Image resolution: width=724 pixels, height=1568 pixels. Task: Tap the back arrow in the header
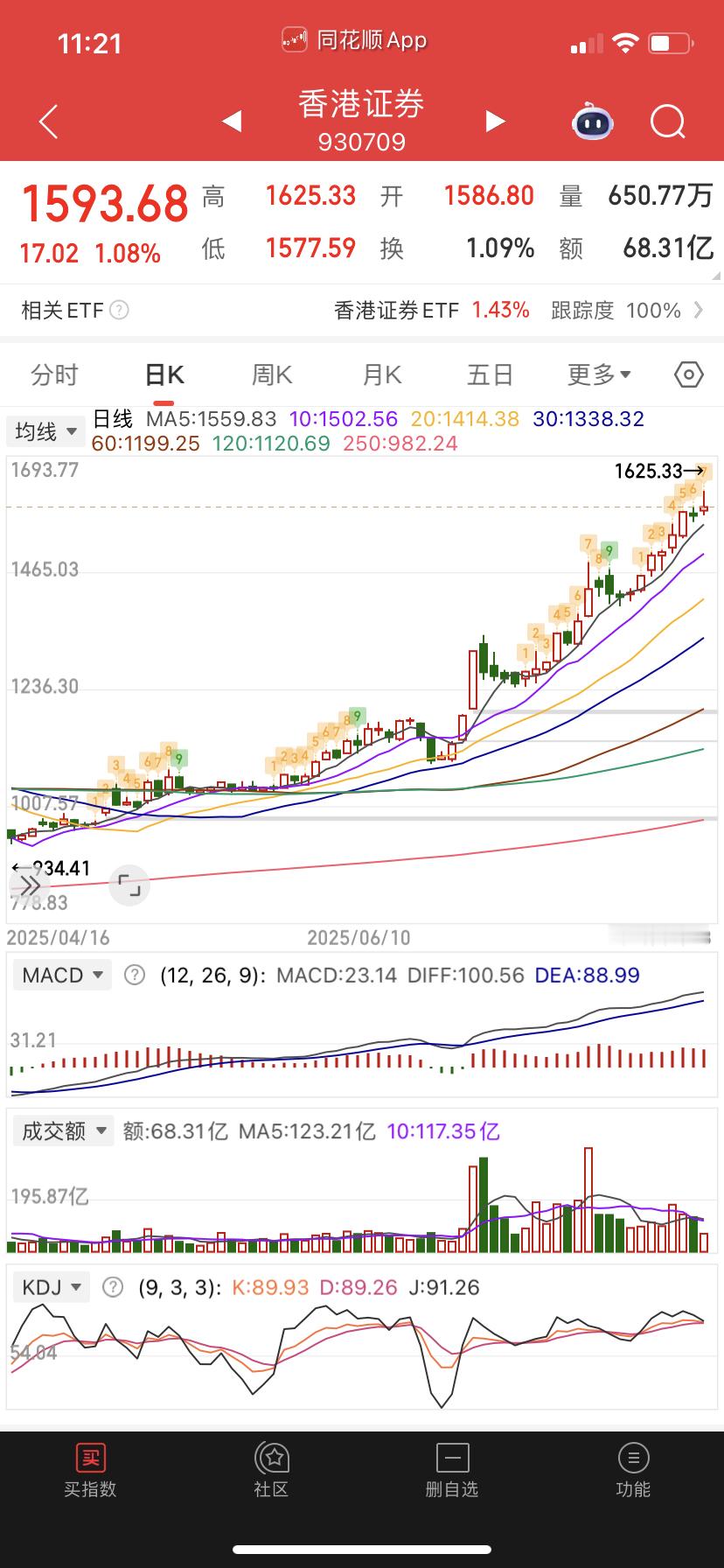[x=49, y=122]
